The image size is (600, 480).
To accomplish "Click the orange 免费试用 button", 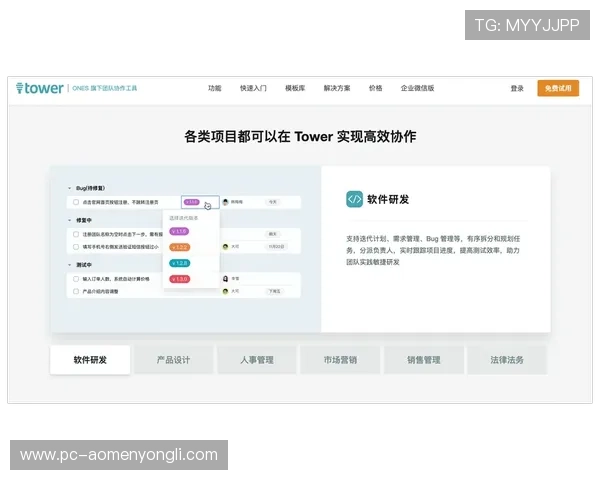I will coord(558,88).
